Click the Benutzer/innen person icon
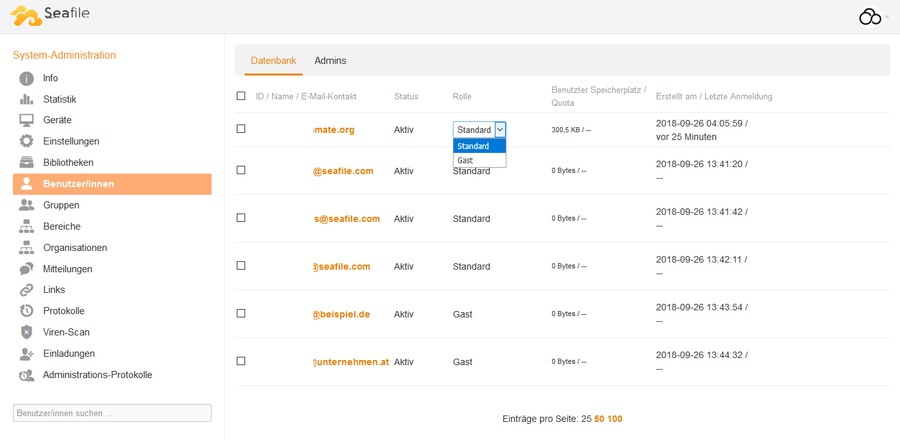This screenshot has width=900, height=440. (26, 184)
